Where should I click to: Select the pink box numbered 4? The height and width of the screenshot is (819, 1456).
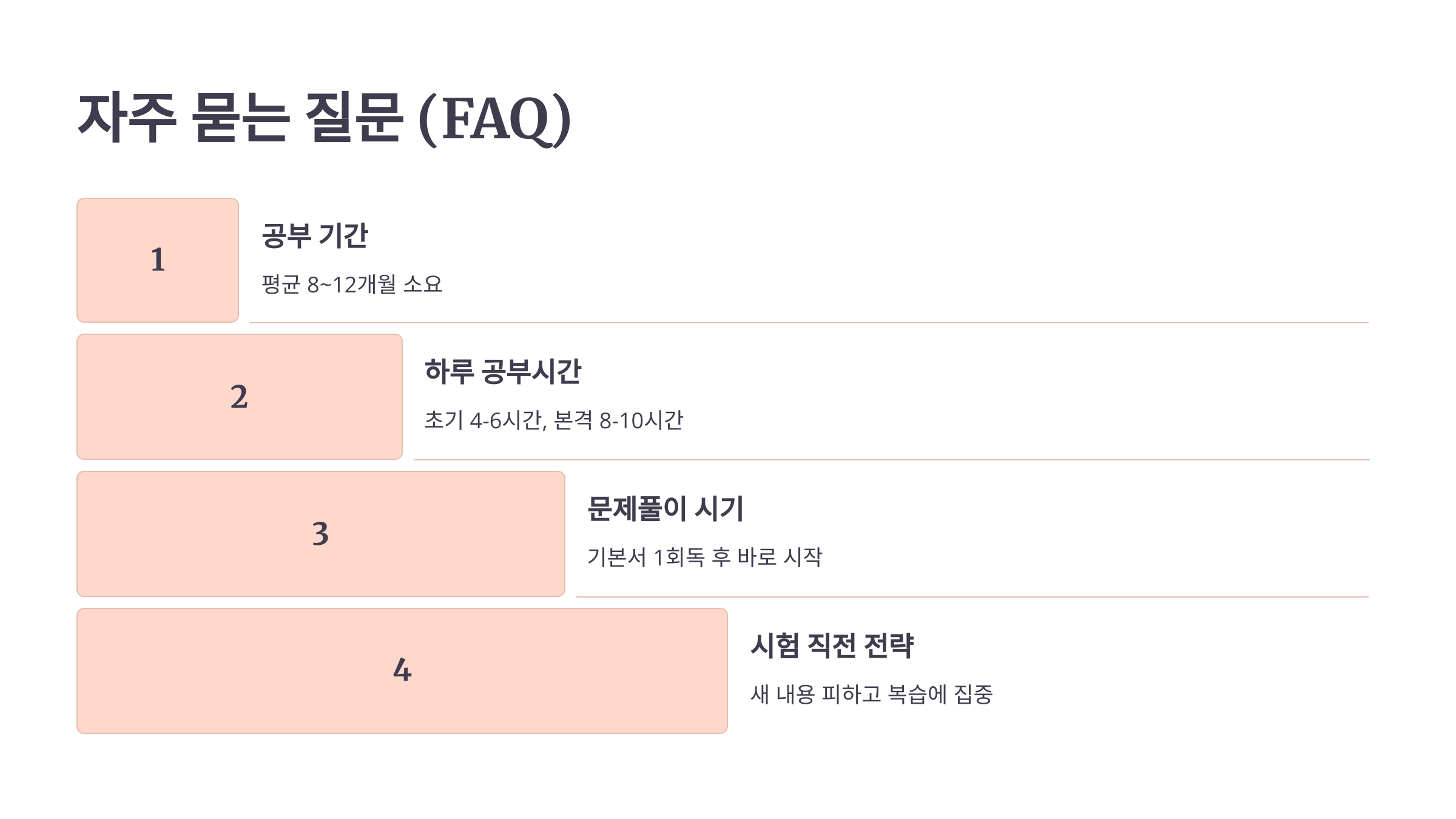coord(402,671)
